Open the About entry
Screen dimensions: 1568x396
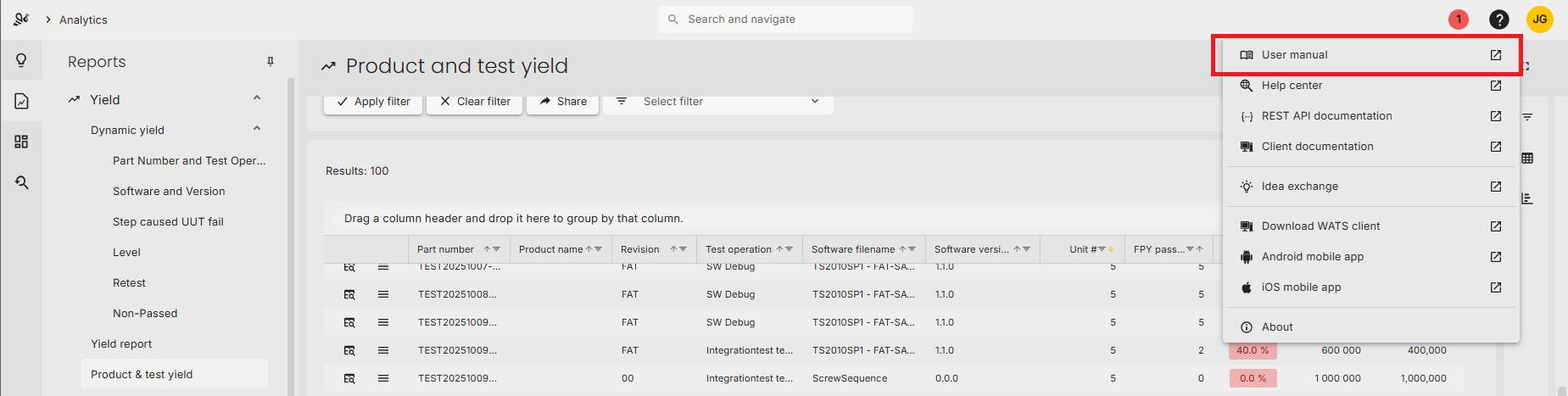pyautogui.click(x=1370, y=327)
